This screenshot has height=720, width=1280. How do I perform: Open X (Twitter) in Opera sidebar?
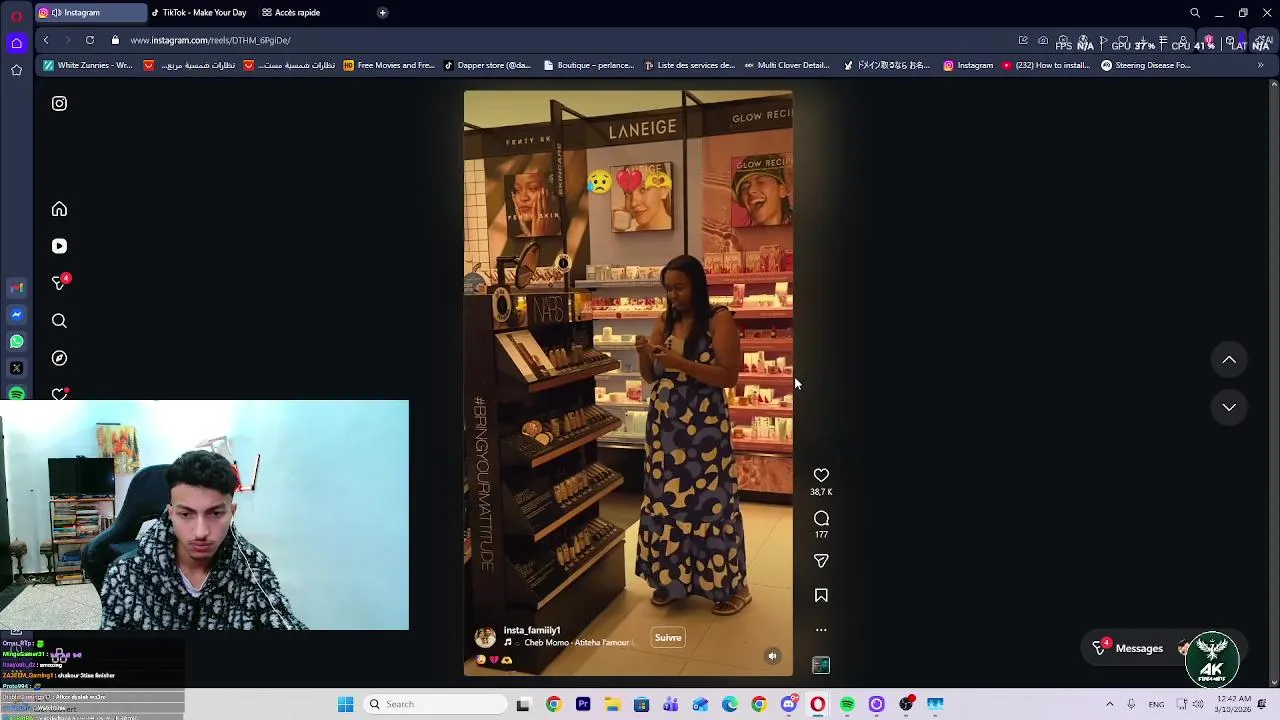(16, 368)
